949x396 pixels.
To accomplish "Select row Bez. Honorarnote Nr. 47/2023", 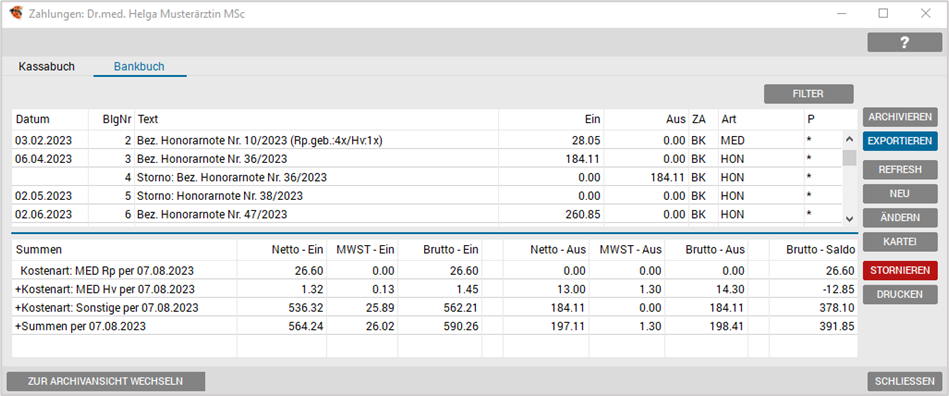I will tap(427, 214).
